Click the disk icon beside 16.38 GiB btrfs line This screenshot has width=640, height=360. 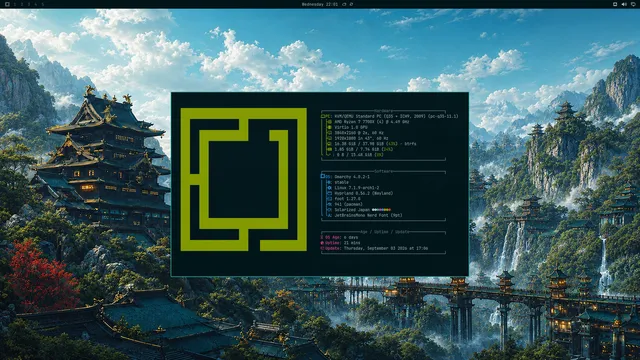(x=329, y=144)
